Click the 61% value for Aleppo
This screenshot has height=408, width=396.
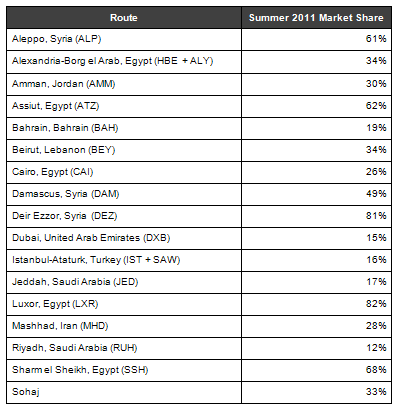(376, 39)
